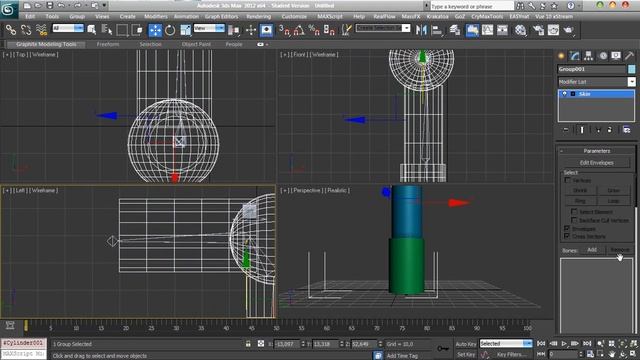This screenshot has height=360, width=640.
Task: Open the Modifiers menu
Action: click(x=156, y=16)
